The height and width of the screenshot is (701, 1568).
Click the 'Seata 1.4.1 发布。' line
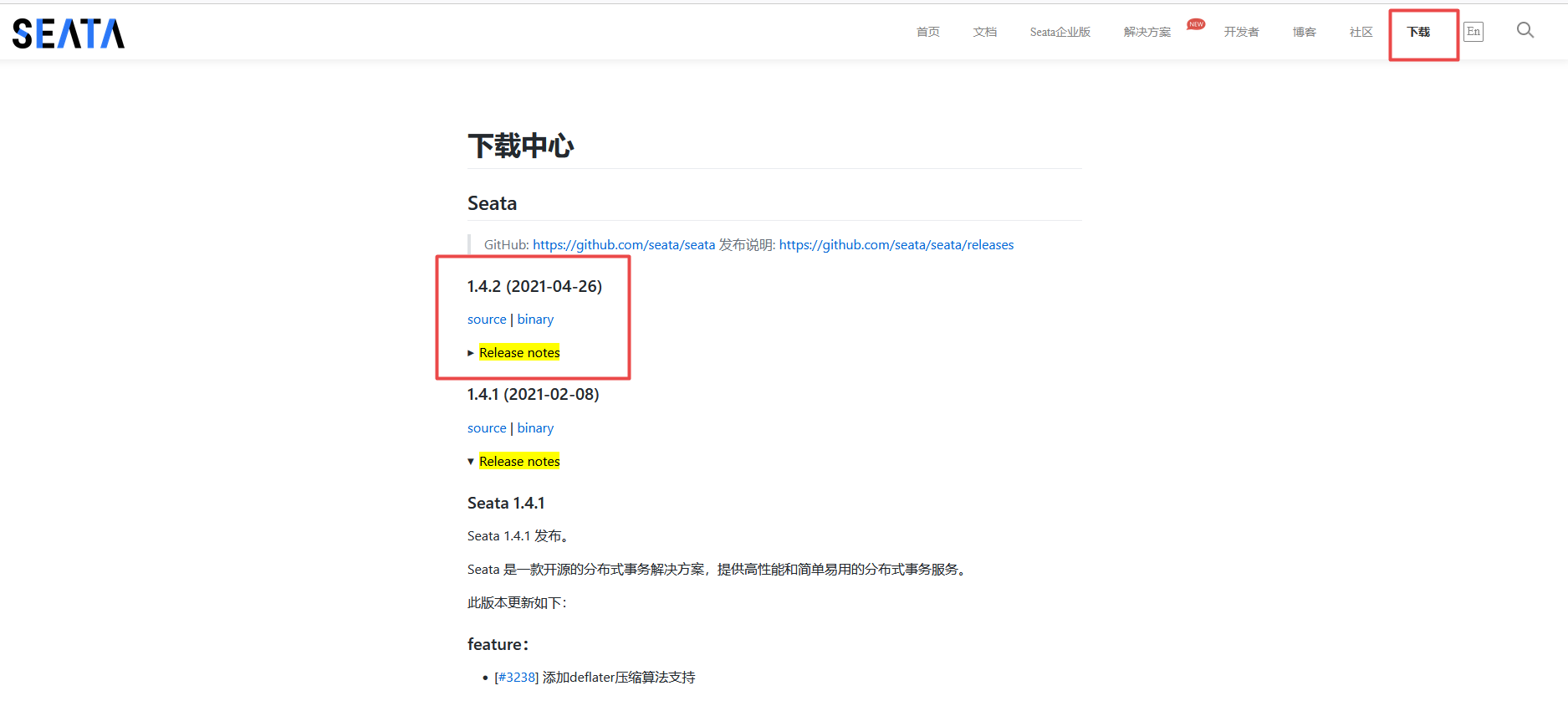pyautogui.click(x=519, y=536)
